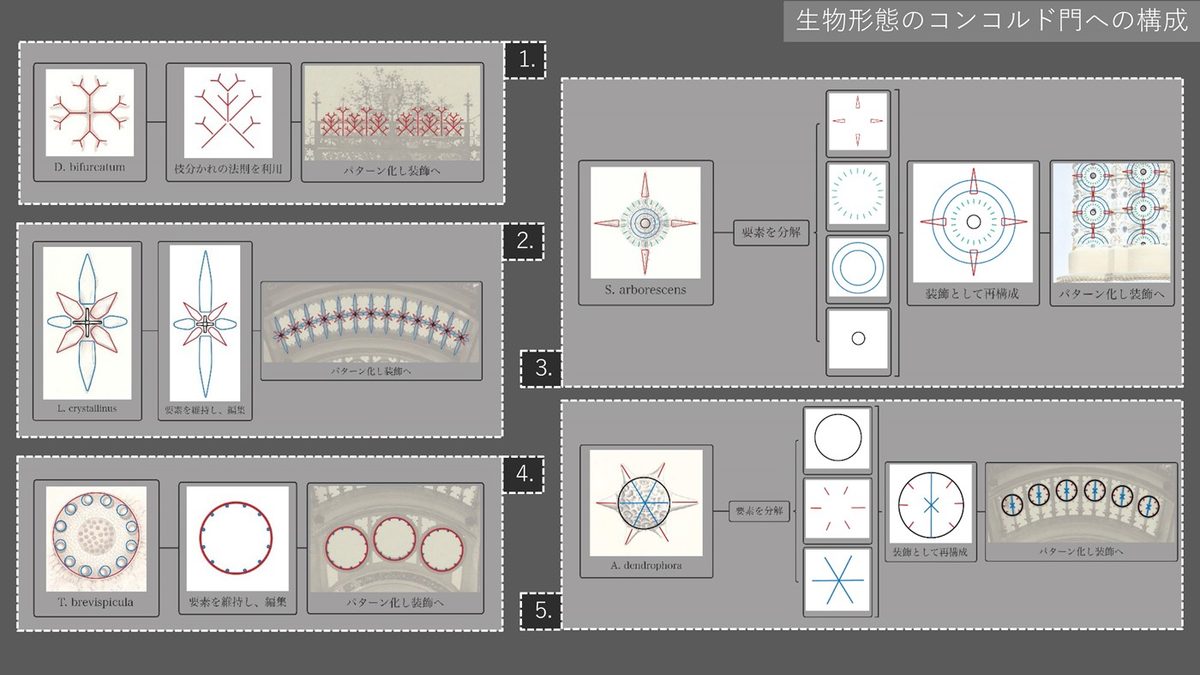Click the radial dashes ring component tile
This screenshot has height=675, width=1200.
(858, 193)
